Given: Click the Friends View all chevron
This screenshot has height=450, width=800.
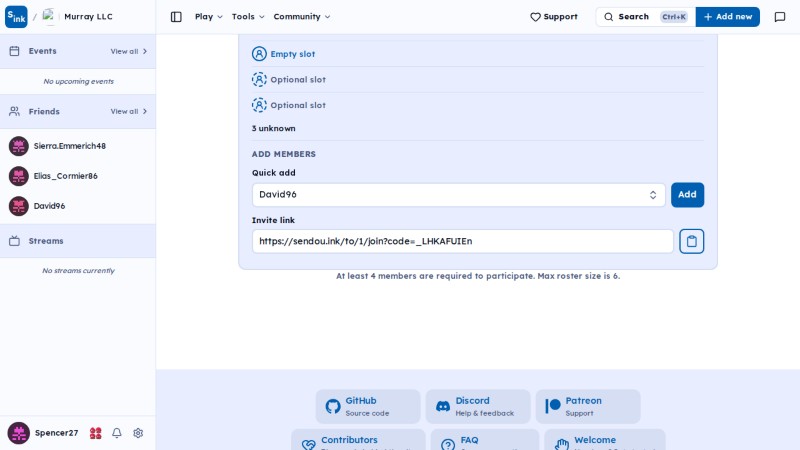Looking at the screenshot, I should (x=145, y=111).
